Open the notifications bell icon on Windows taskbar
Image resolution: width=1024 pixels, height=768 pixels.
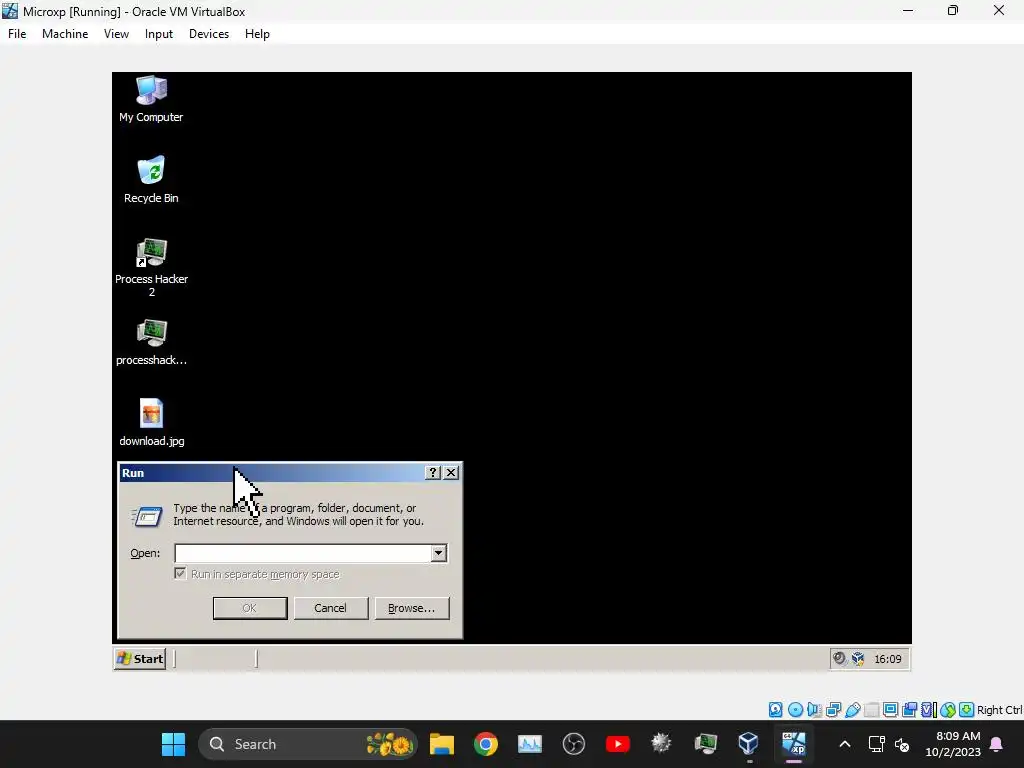[997, 744]
